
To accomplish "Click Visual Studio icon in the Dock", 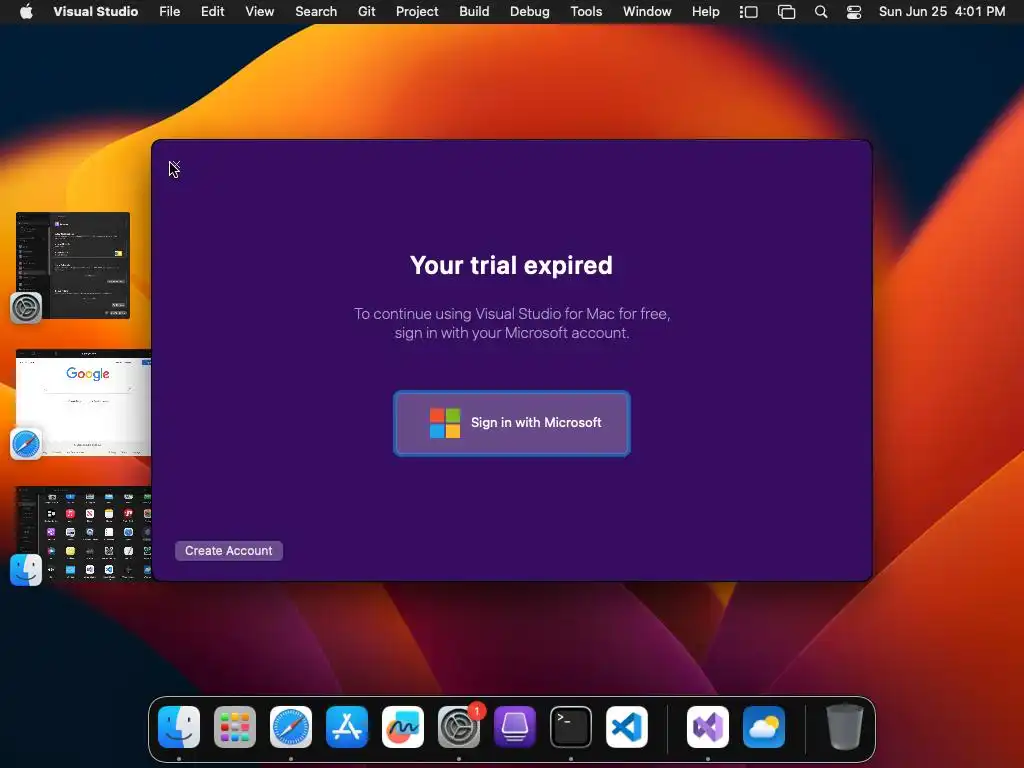I will 708,727.
